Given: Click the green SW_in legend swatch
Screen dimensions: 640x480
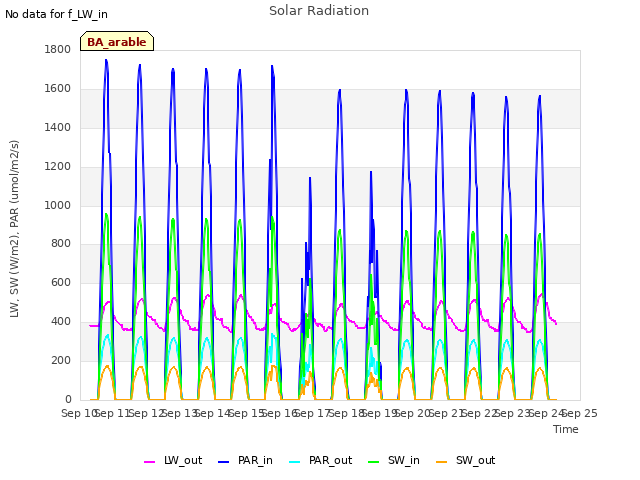Looking at the screenshot, I should point(373,462).
